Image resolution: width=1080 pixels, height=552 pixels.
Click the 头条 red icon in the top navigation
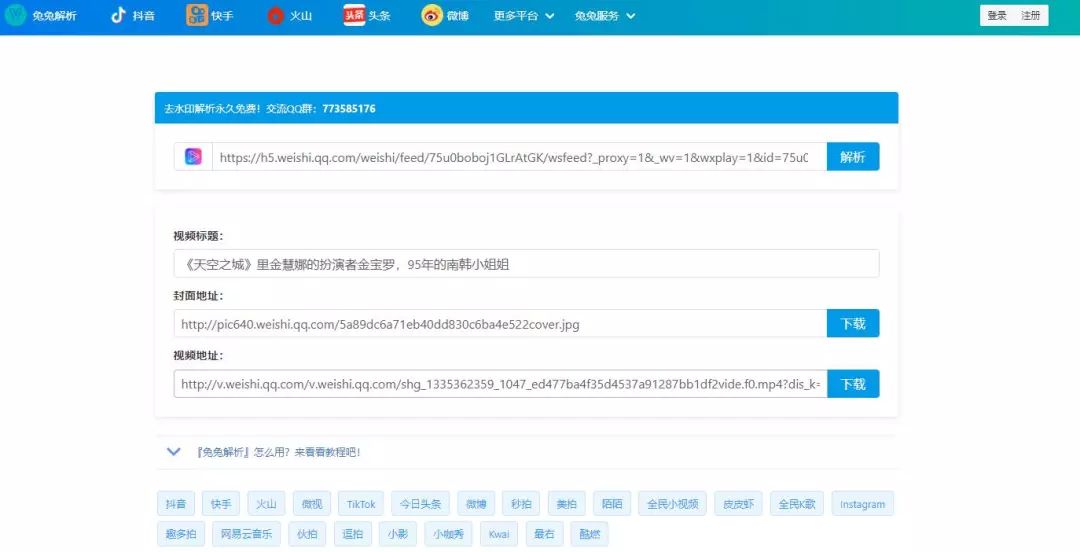[354, 14]
